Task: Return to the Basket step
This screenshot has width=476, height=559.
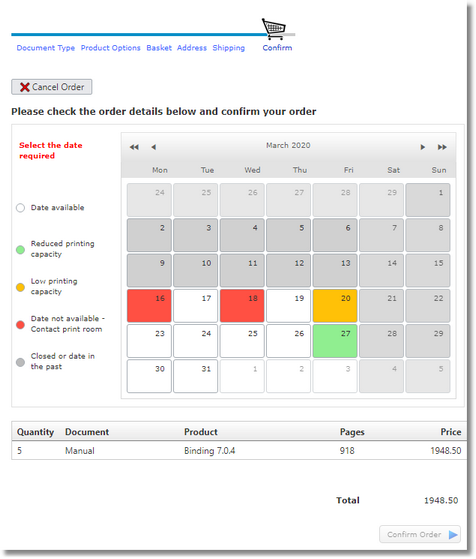Action: (159, 48)
